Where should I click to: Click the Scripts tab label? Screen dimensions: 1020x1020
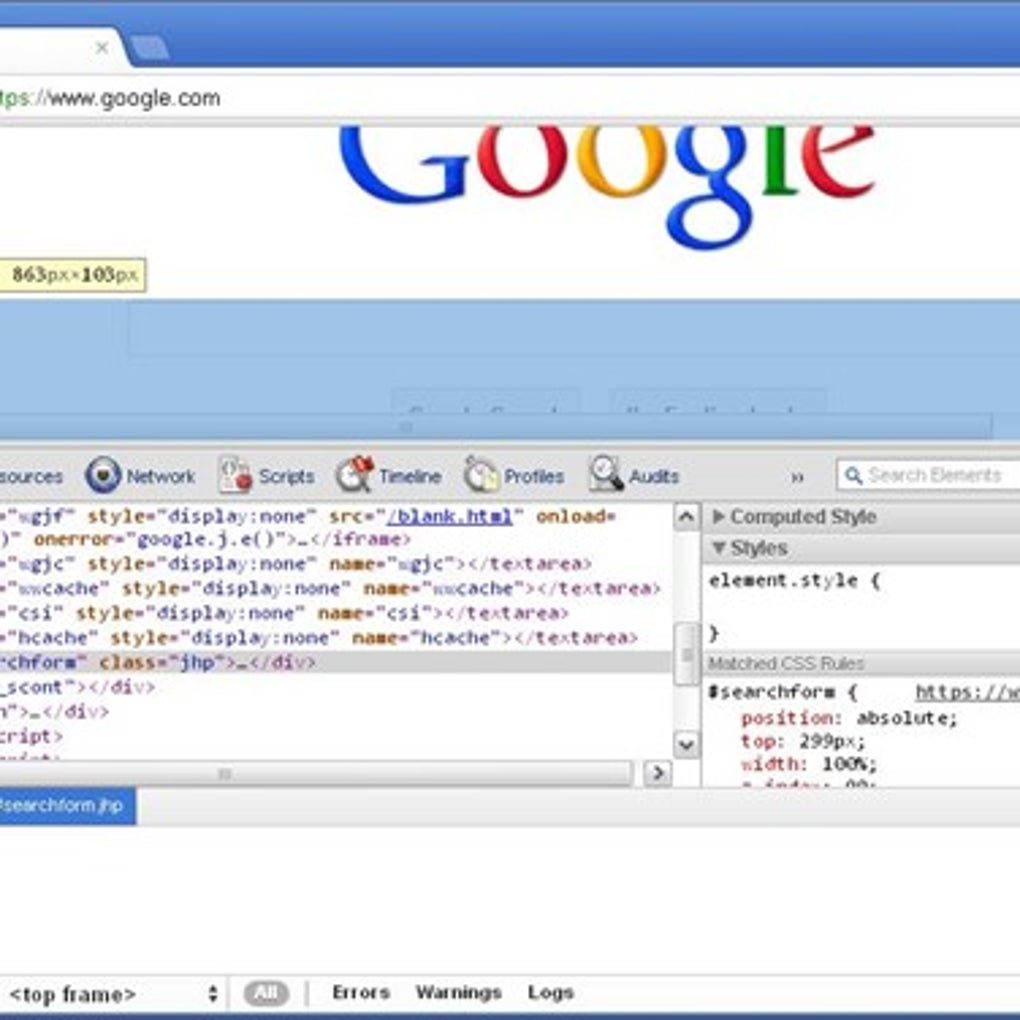coord(286,477)
